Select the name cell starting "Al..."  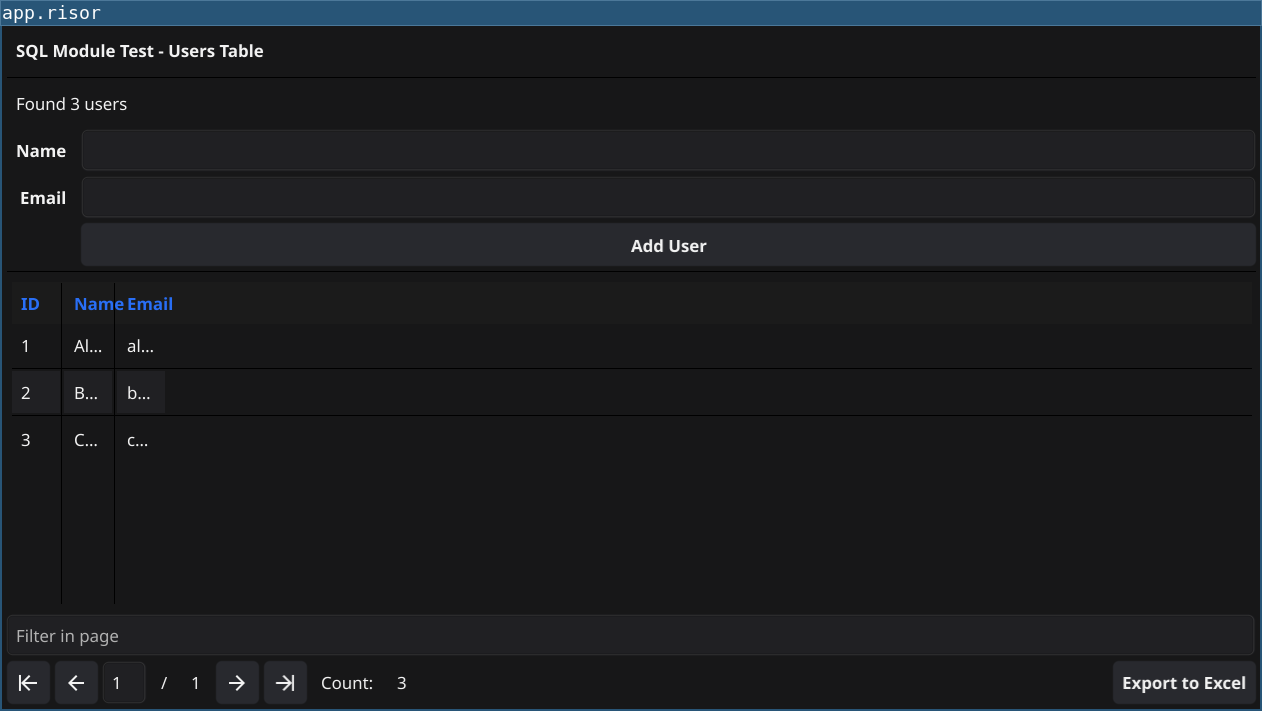[88, 346]
